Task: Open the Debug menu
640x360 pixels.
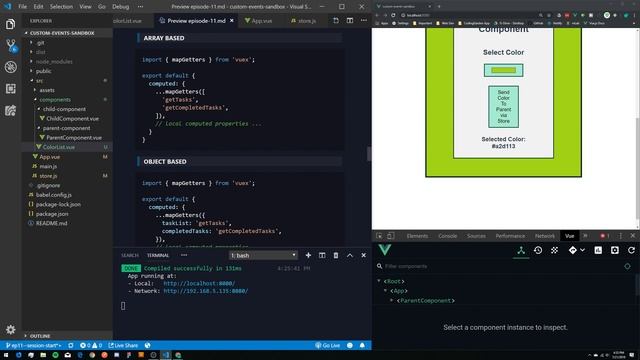Action: click(x=120, y=7)
